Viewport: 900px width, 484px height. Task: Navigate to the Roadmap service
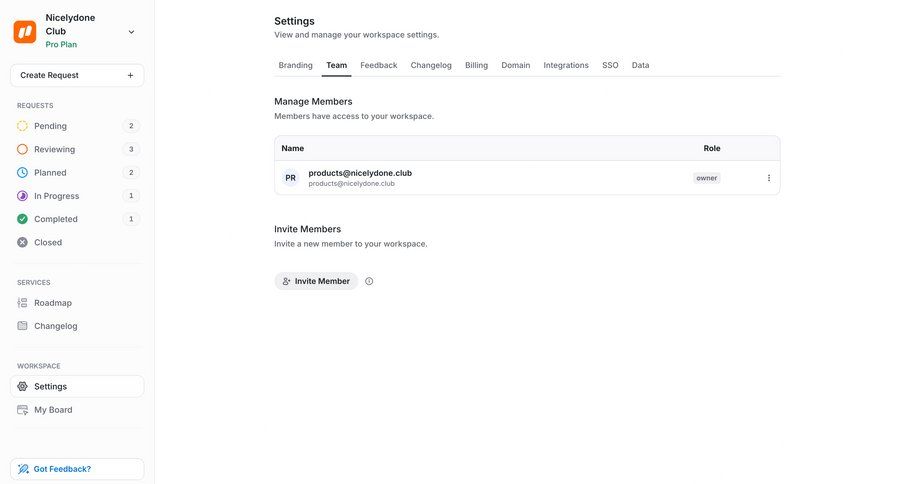coord(52,303)
